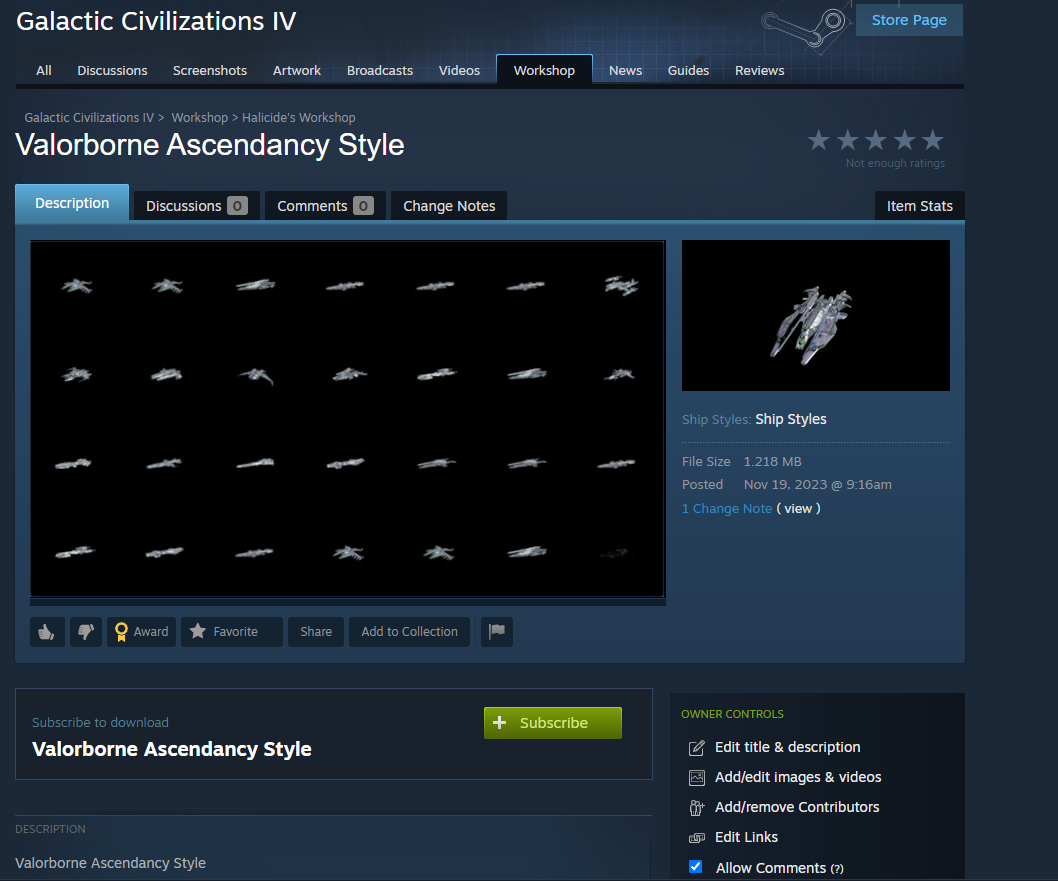Click Halicide's Workshop breadcrumb link
The width and height of the screenshot is (1058, 881).
[x=299, y=117]
